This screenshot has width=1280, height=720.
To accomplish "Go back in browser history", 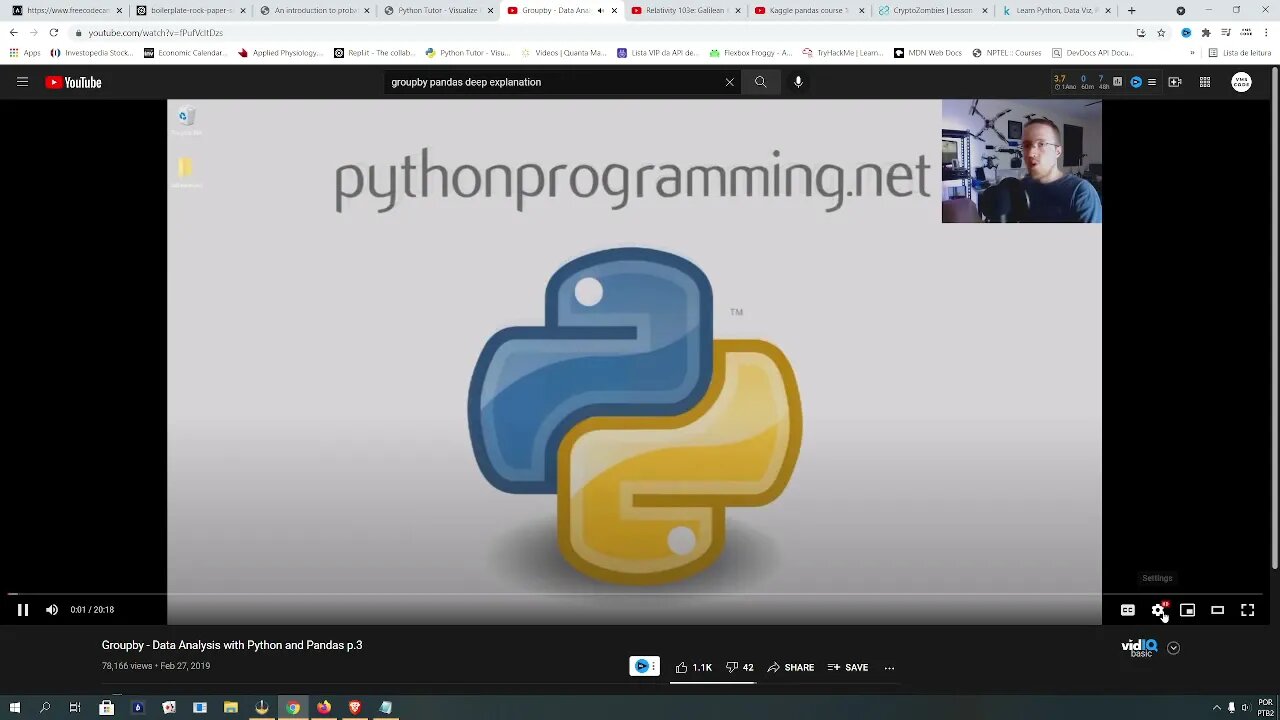I will click(x=14, y=32).
